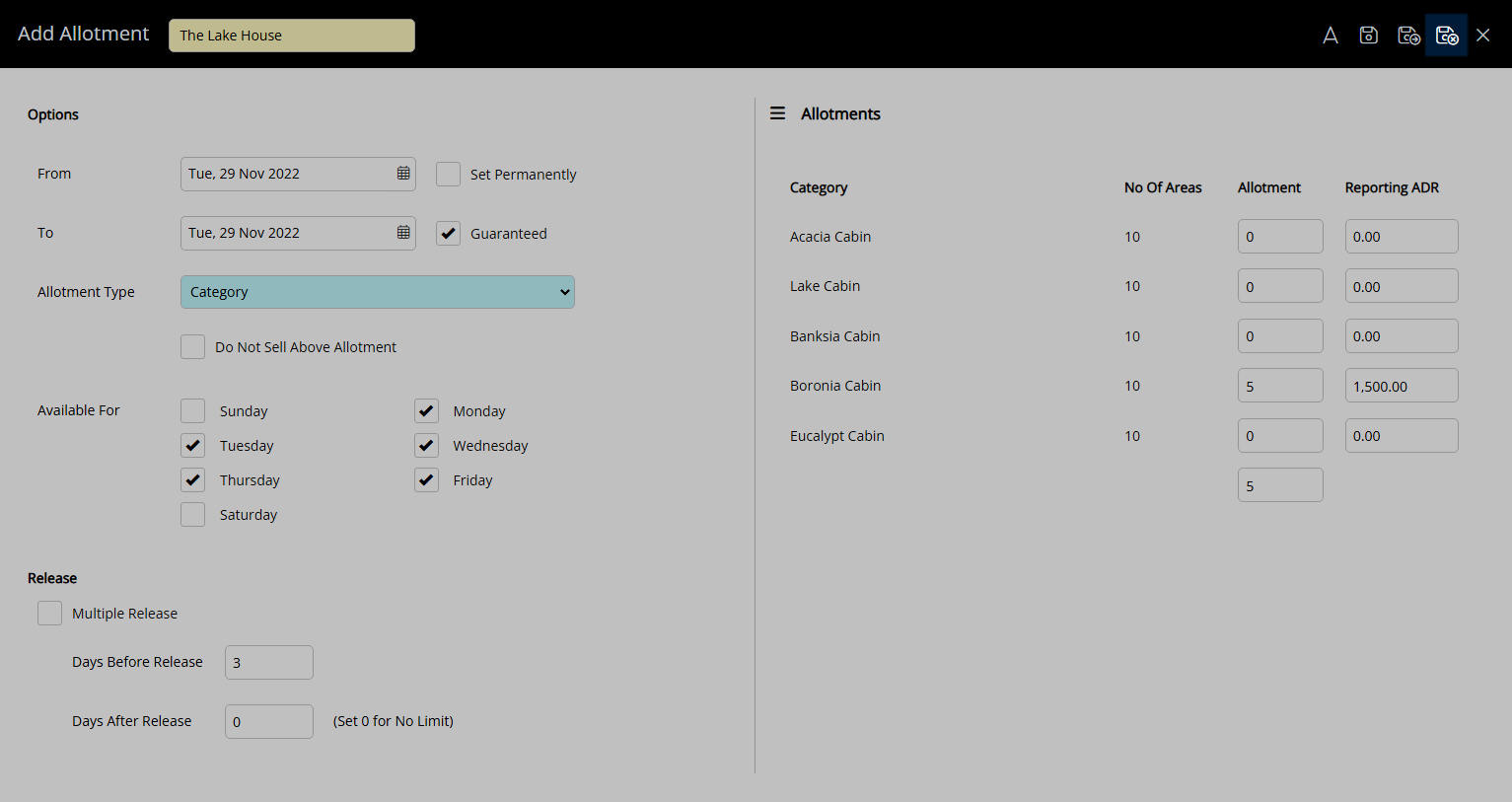Click the Category column header
Screen dimensions: 1512x802
[819, 187]
